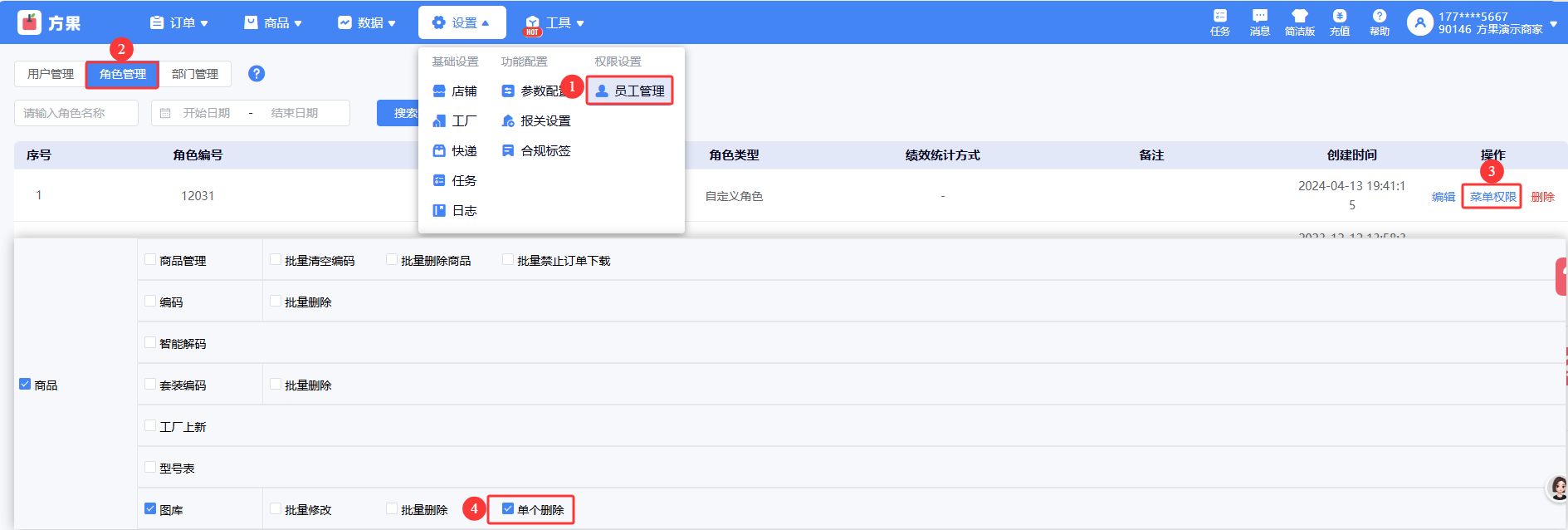This screenshot has height=530, width=1568.
Task: Click 删除 for role 12031
Action: (x=1542, y=197)
